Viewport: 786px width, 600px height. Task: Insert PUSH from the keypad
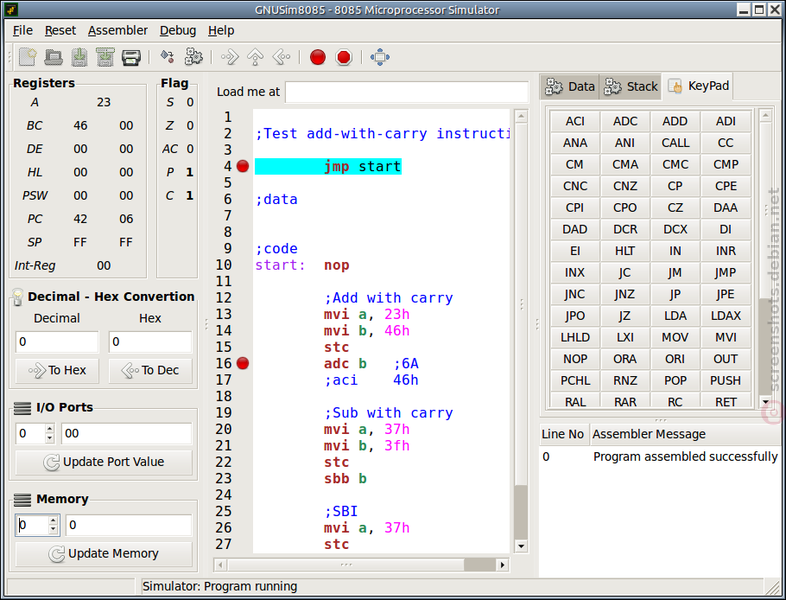click(x=725, y=380)
